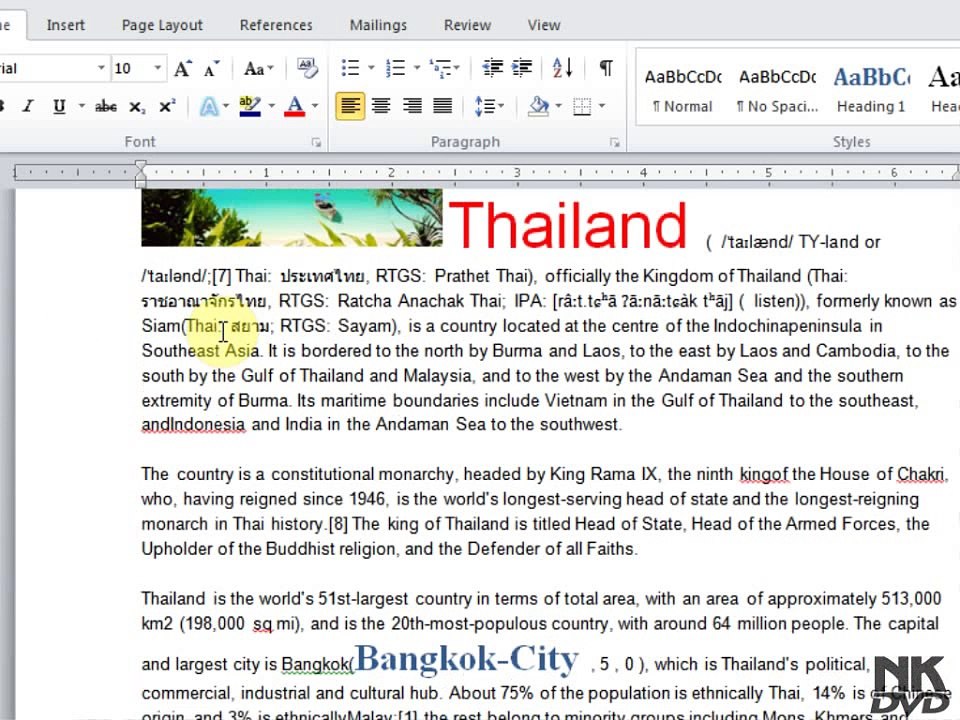Expand the Shading color dropdown arrow
This screenshot has width=960, height=720.
pos(558,107)
